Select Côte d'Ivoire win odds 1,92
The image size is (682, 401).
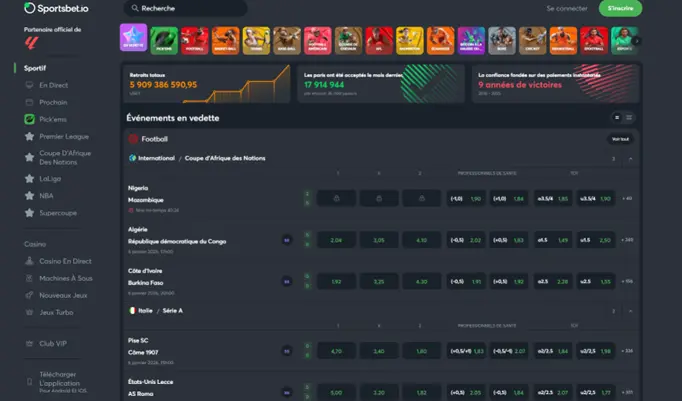click(336, 281)
